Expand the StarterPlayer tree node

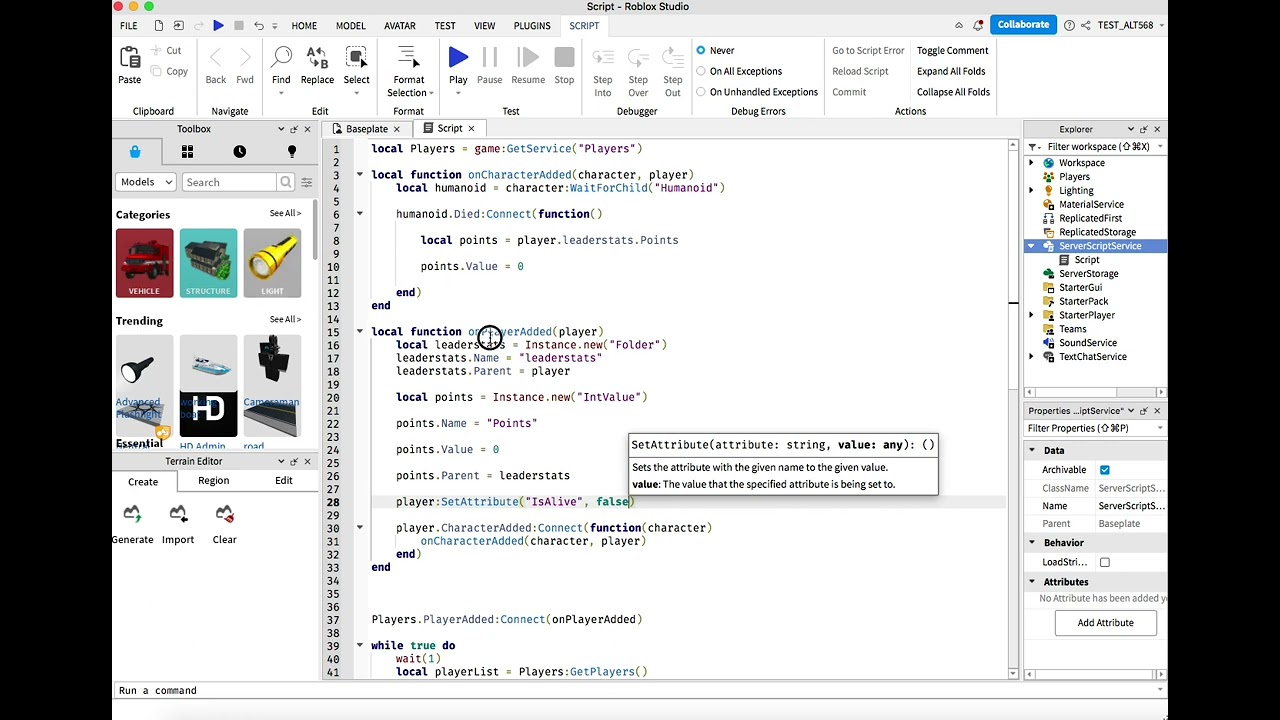point(1032,315)
